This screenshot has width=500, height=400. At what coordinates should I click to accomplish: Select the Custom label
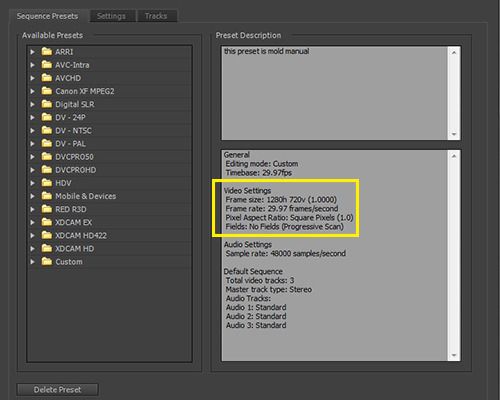click(69, 262)
